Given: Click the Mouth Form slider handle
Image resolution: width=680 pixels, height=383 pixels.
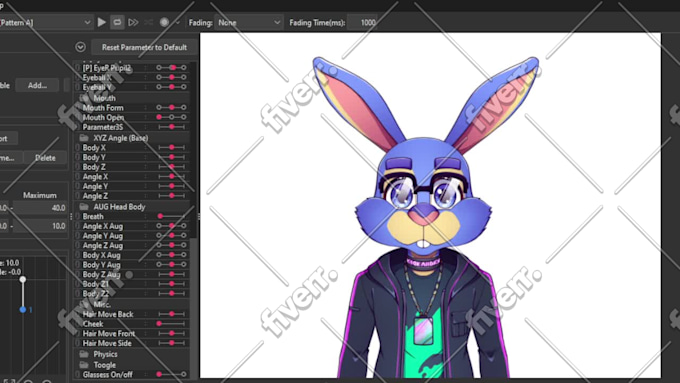Looking at the screenshot, I should [x=172, y=107].
